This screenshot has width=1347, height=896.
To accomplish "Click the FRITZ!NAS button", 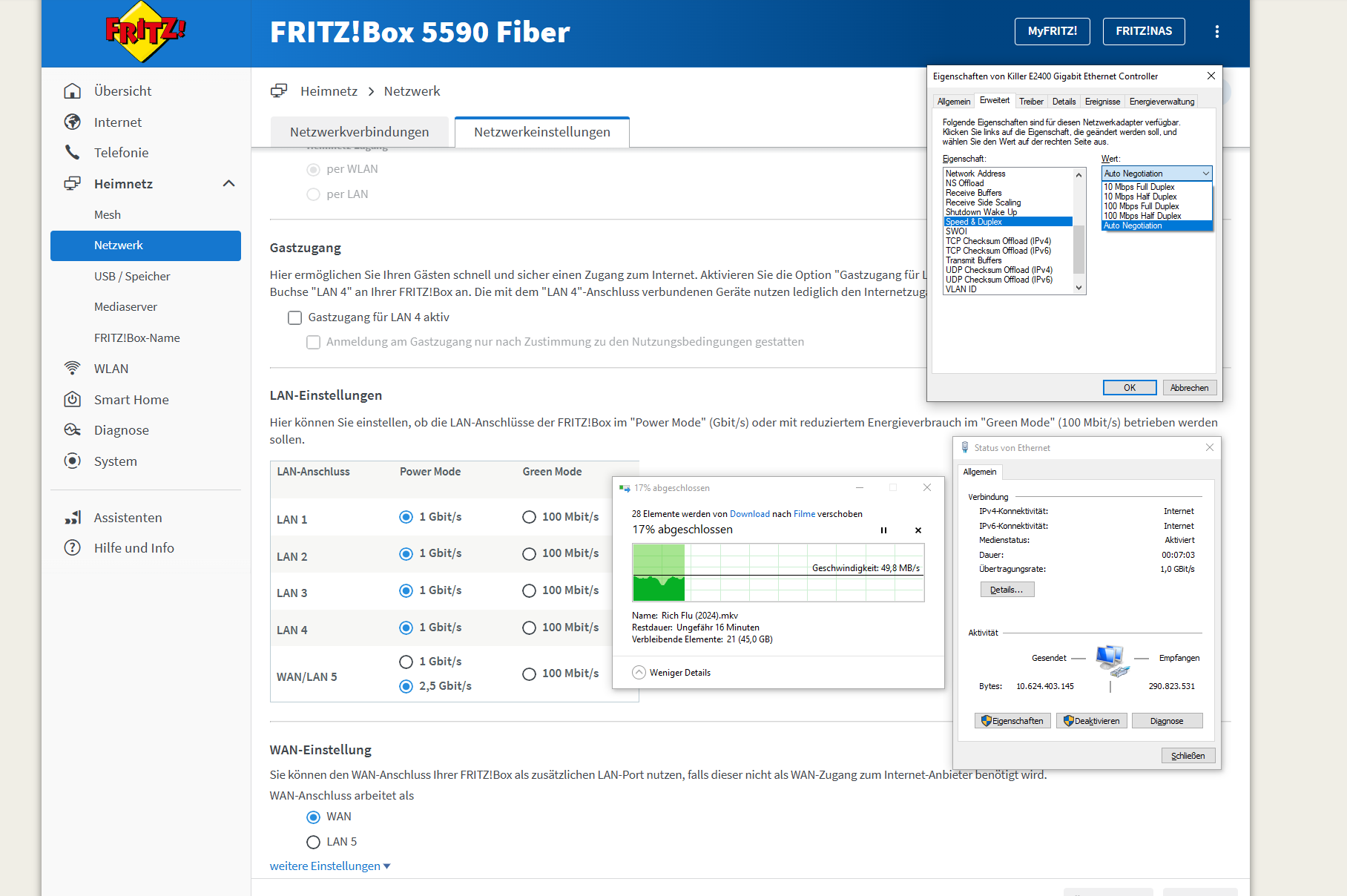I will click(1144, 31).
